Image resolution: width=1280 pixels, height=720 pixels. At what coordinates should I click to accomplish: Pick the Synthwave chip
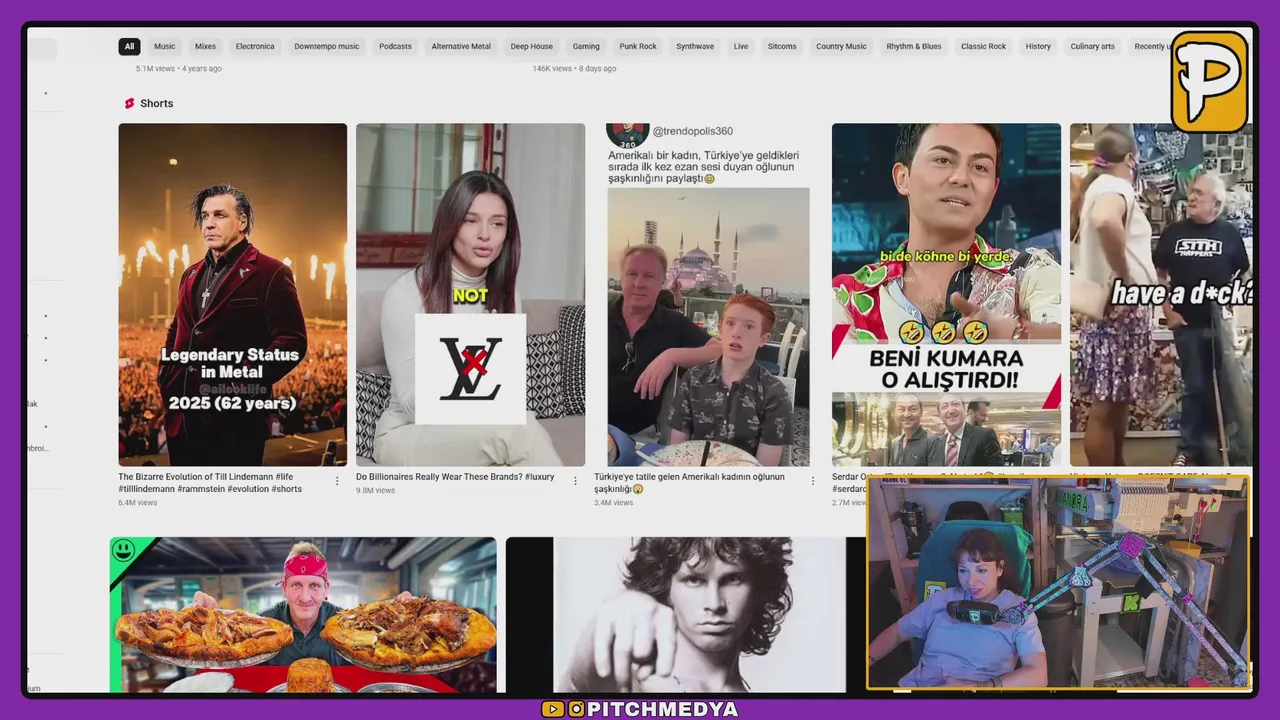[695, 46]
